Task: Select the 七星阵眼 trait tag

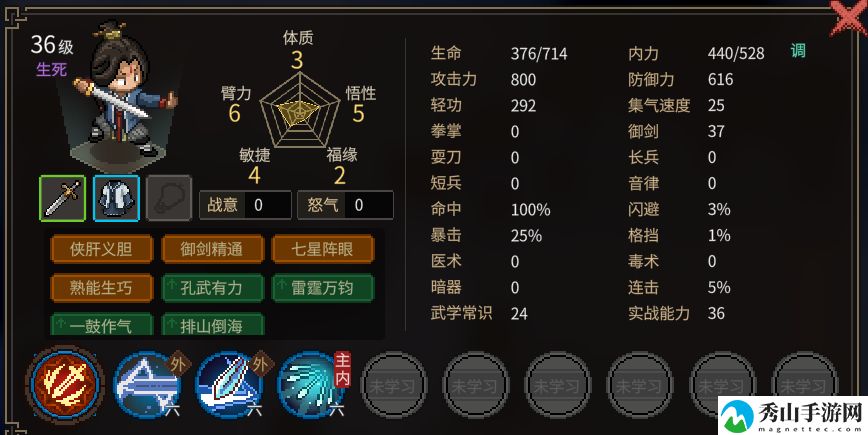Action: coord(323,249)
